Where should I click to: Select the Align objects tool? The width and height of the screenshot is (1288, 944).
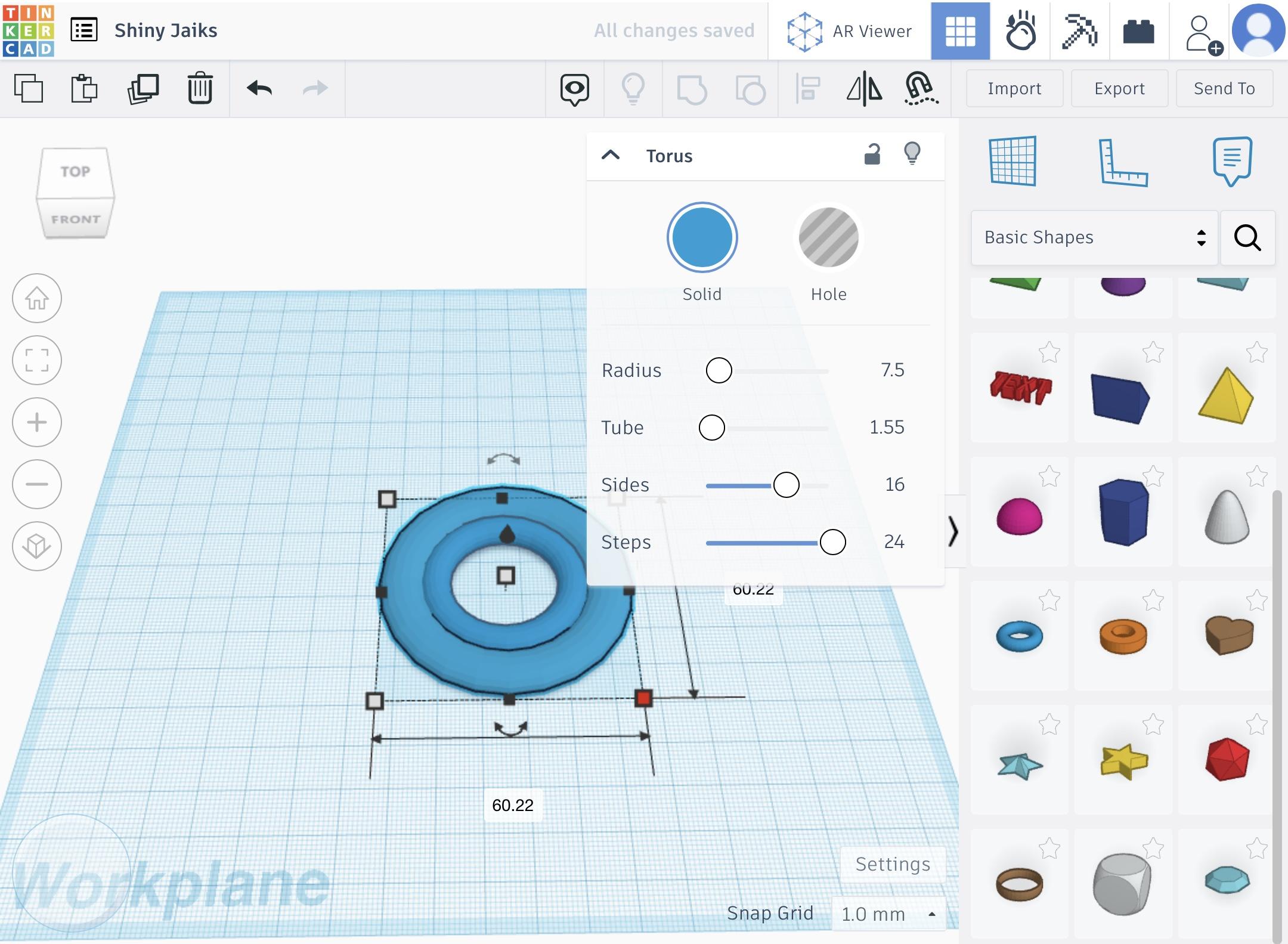pos(807,88)
